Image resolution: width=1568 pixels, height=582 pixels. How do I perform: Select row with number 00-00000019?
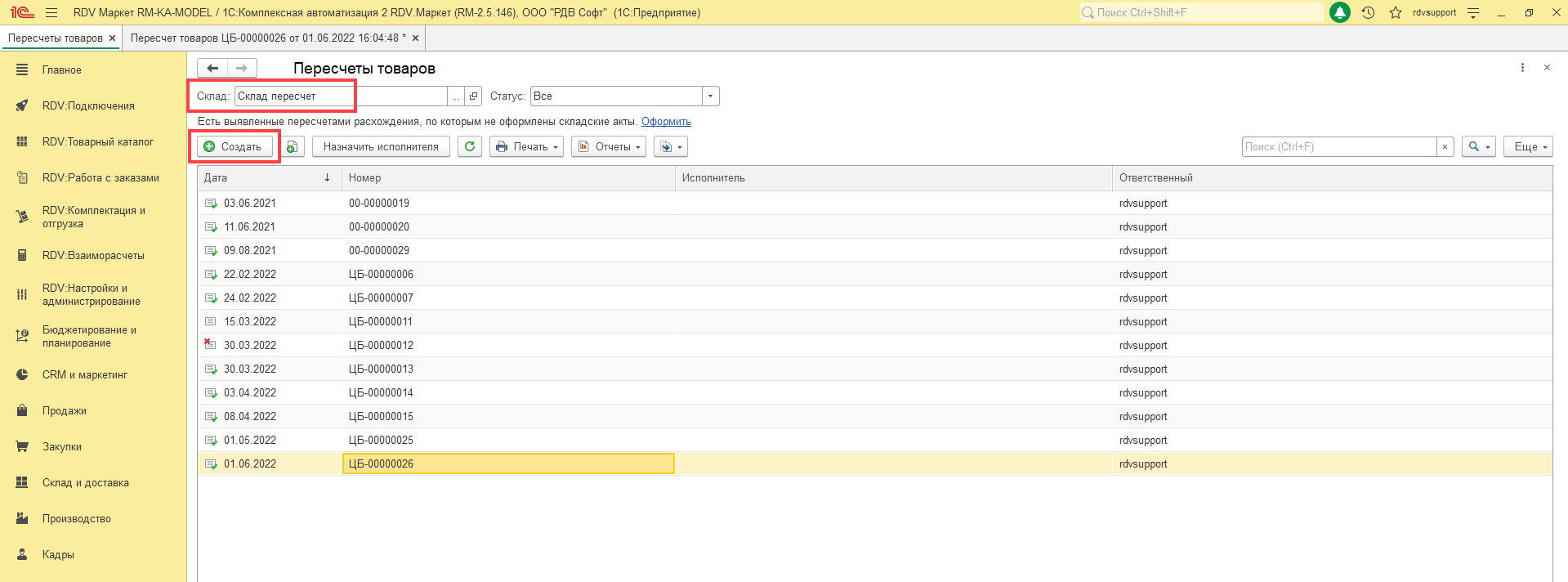click(x=874, y=203)
